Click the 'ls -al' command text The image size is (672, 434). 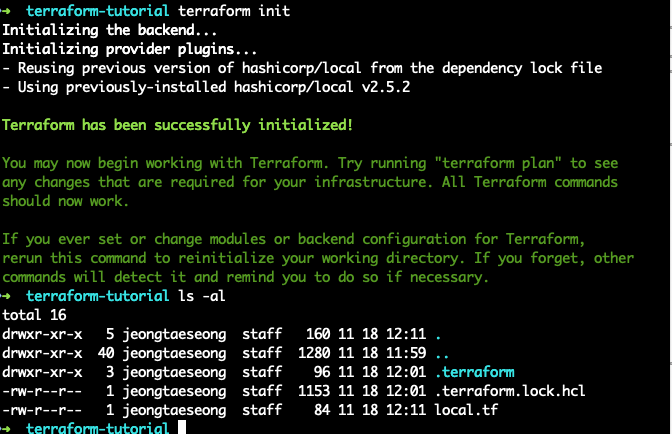point(202,296)
